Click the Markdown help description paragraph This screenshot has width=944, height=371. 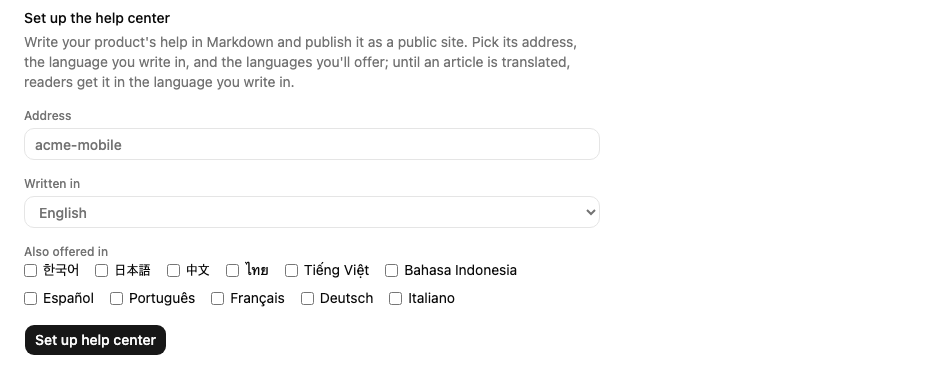[300, 62]
